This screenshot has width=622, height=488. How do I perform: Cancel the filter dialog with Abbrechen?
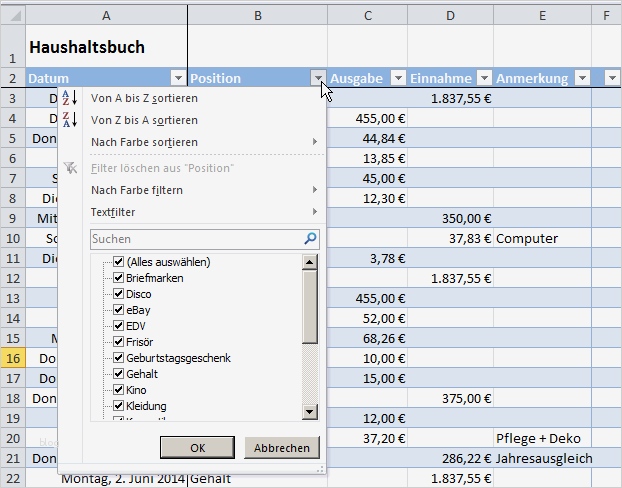coord(282,448)
